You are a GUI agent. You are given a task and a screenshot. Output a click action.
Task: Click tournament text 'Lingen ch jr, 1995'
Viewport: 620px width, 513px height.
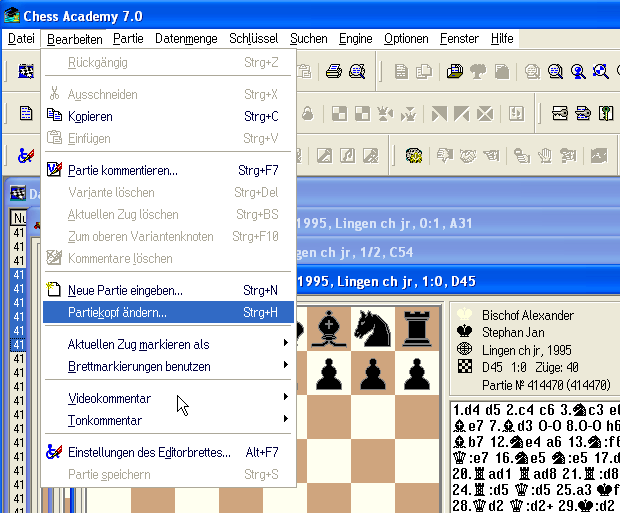(526, 350)
